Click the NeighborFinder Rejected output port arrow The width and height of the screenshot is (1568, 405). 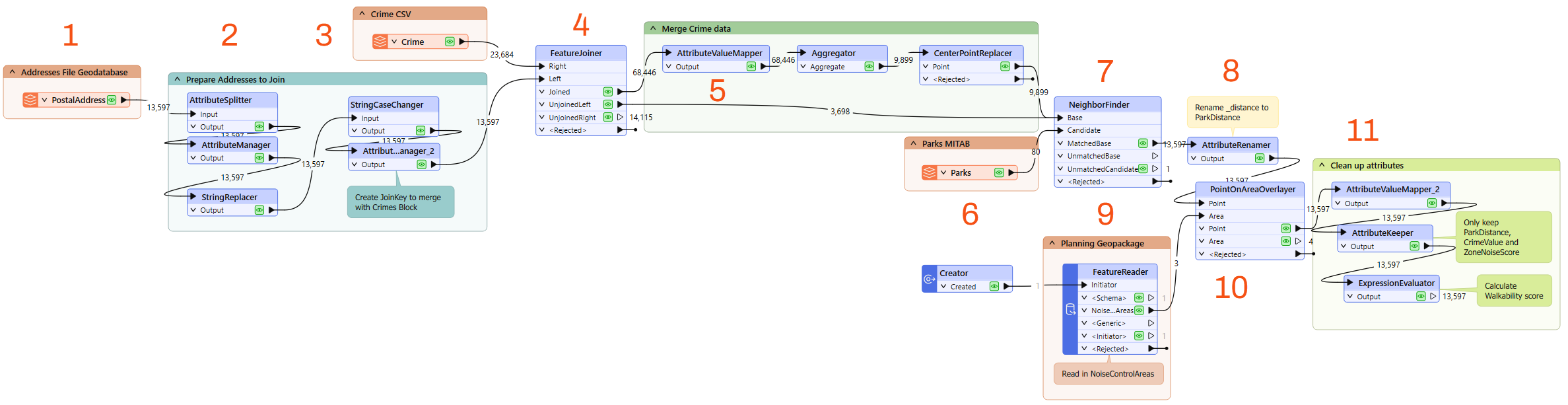(x=1155, y=182)
